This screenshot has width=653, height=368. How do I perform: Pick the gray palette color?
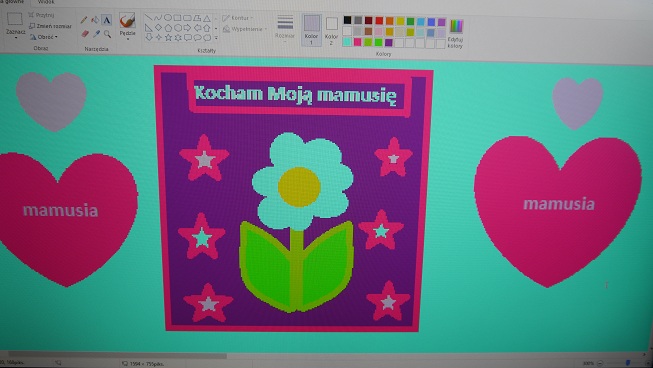(358, 20)
